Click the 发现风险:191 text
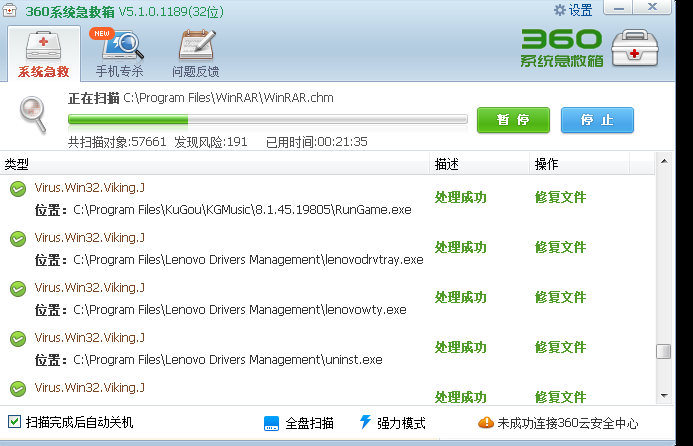 pos(211,142)
